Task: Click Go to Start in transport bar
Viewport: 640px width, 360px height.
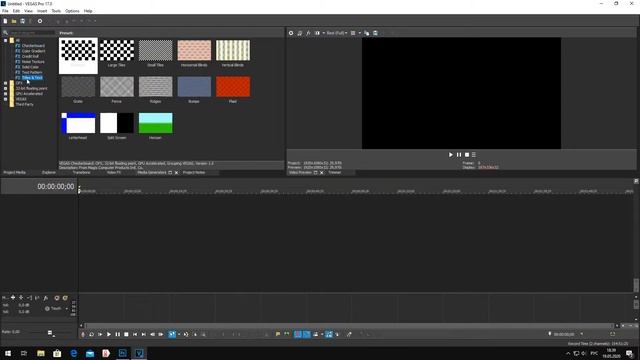Action: (135, 334)
